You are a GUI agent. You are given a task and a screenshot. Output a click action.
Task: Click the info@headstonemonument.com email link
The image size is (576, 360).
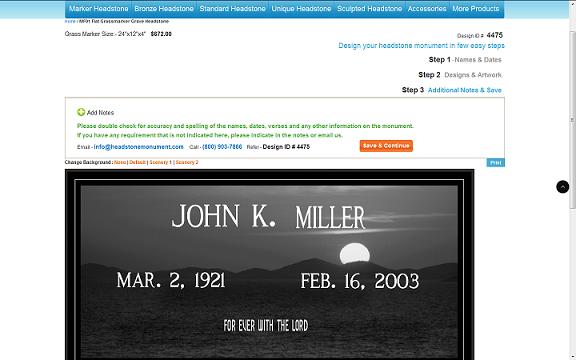point(138,147)
